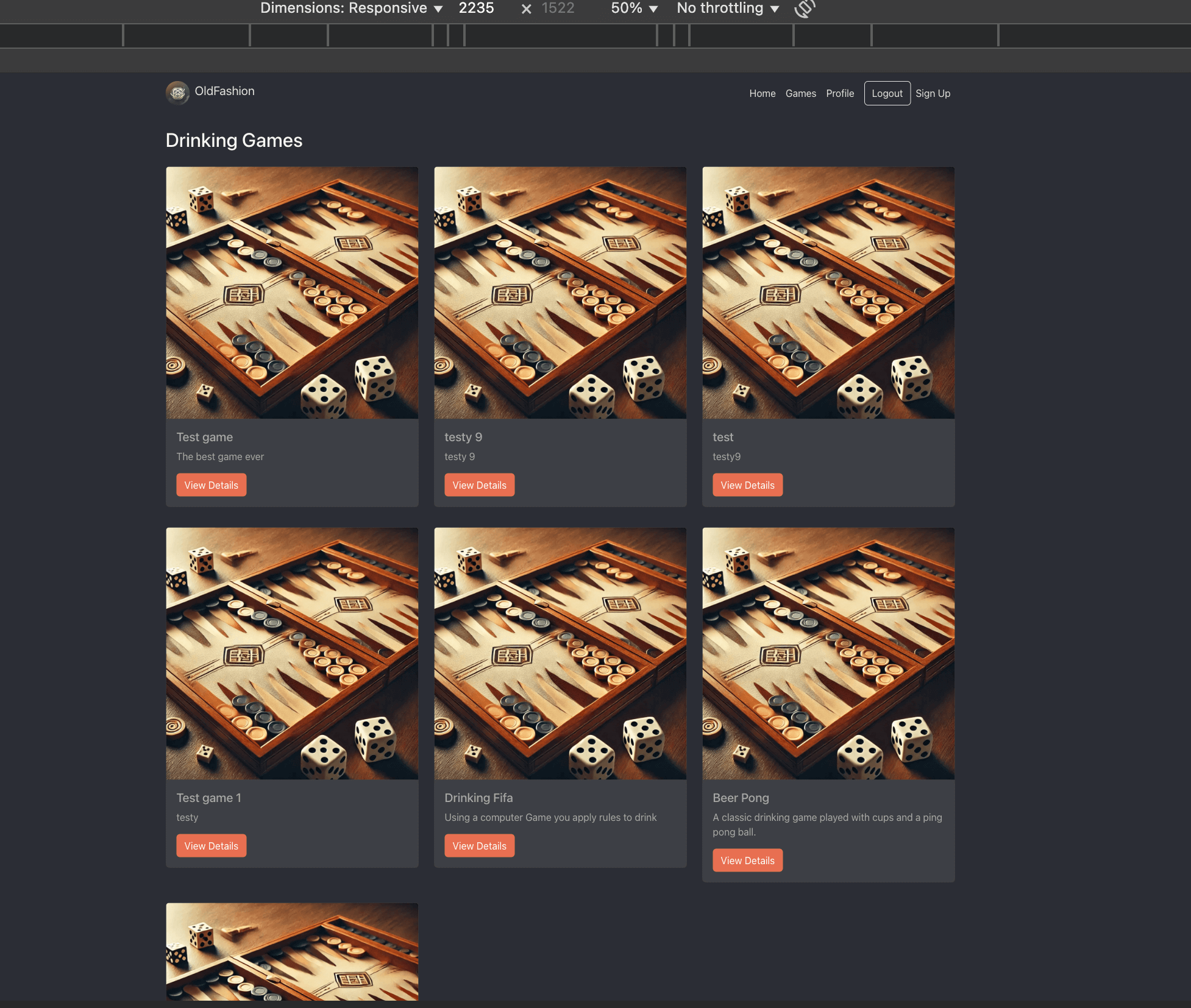
Task: Go to the Home nav link
Action: pyautogui.click(x=762, y=93)
